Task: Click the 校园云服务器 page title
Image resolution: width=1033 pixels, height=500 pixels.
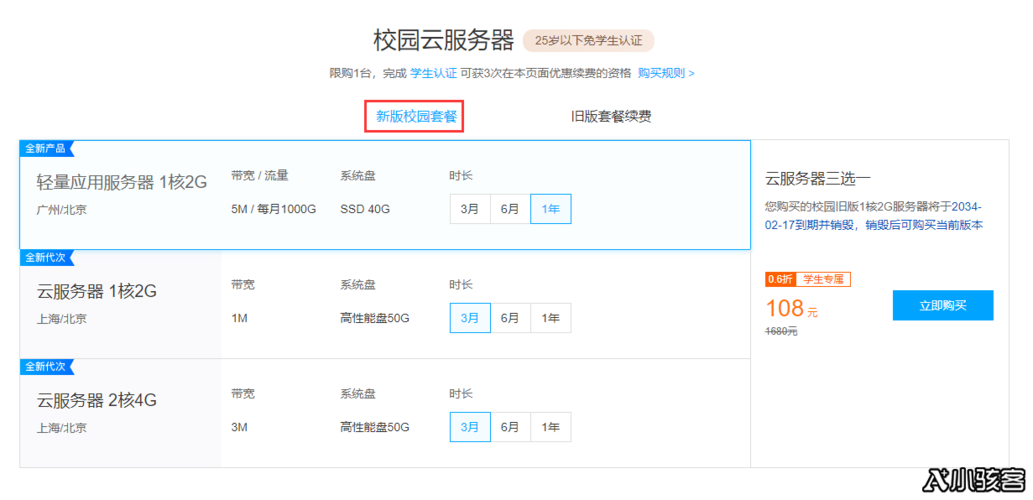Action: point(443,40)
